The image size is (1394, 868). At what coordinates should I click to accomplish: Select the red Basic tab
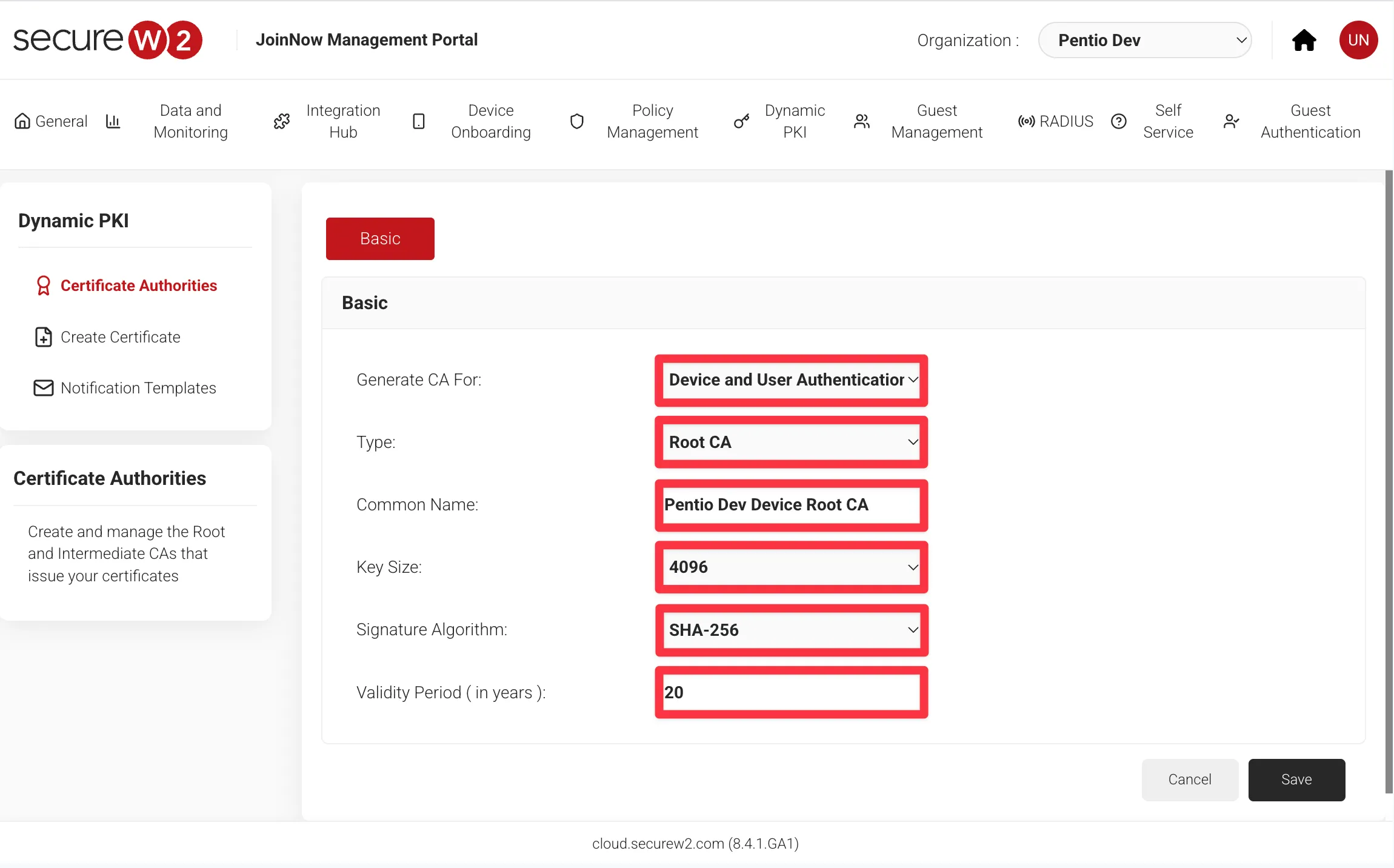pos(380,239)
